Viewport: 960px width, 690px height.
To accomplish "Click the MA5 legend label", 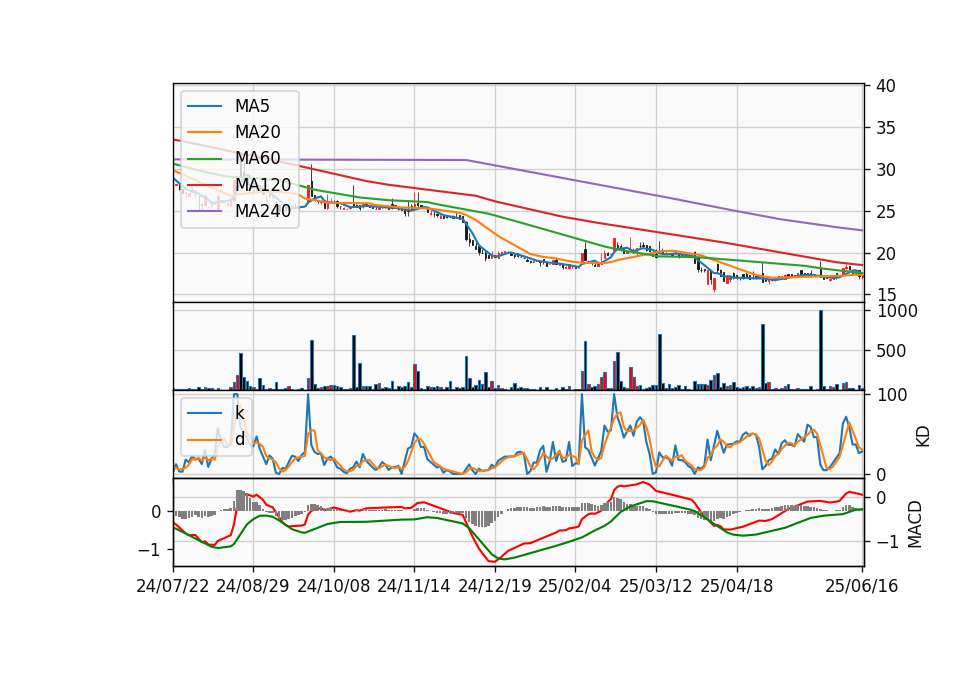I will point(252,106).
